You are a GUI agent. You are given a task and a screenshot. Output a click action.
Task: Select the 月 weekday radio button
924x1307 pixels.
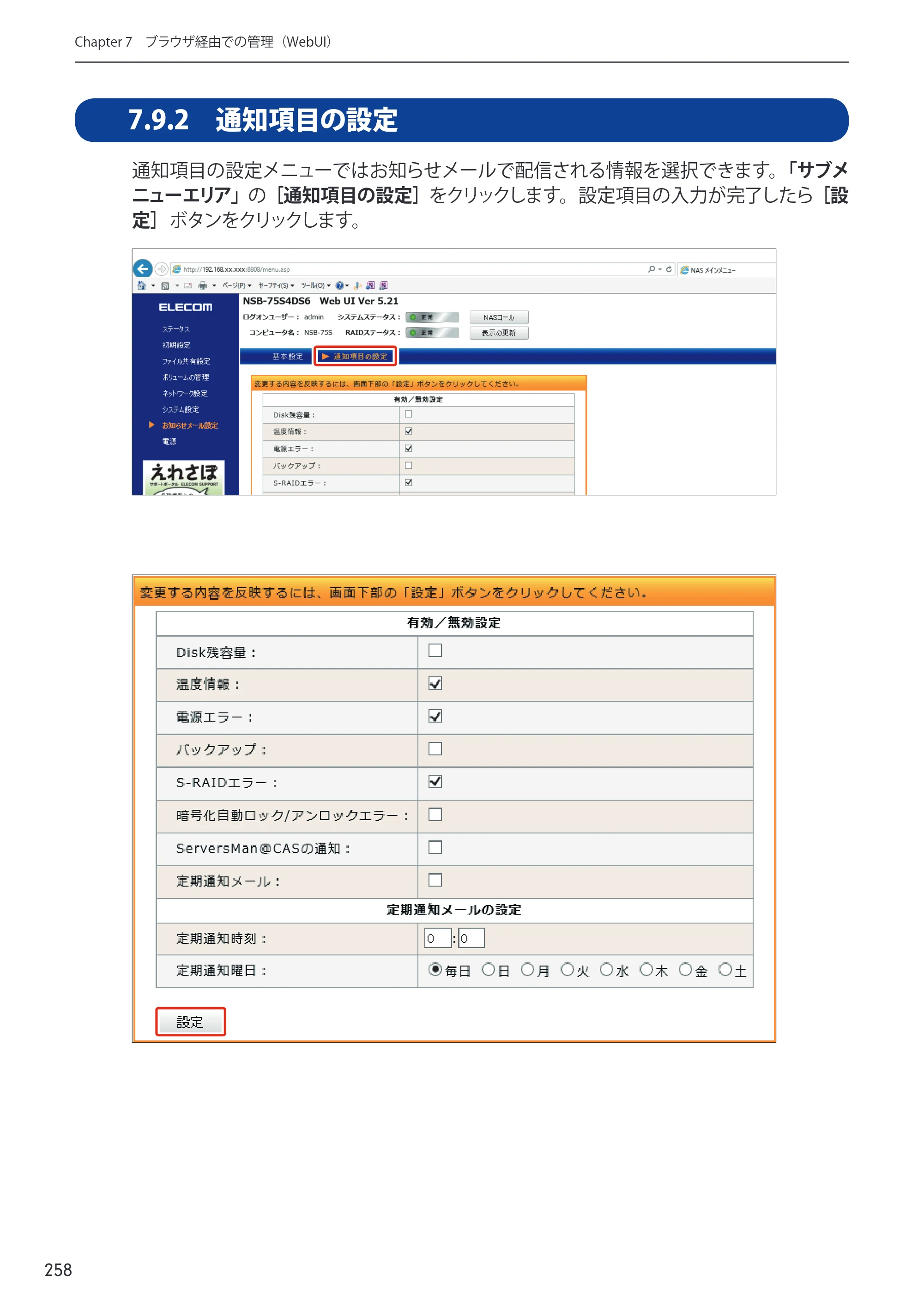(x=527, y=969)
